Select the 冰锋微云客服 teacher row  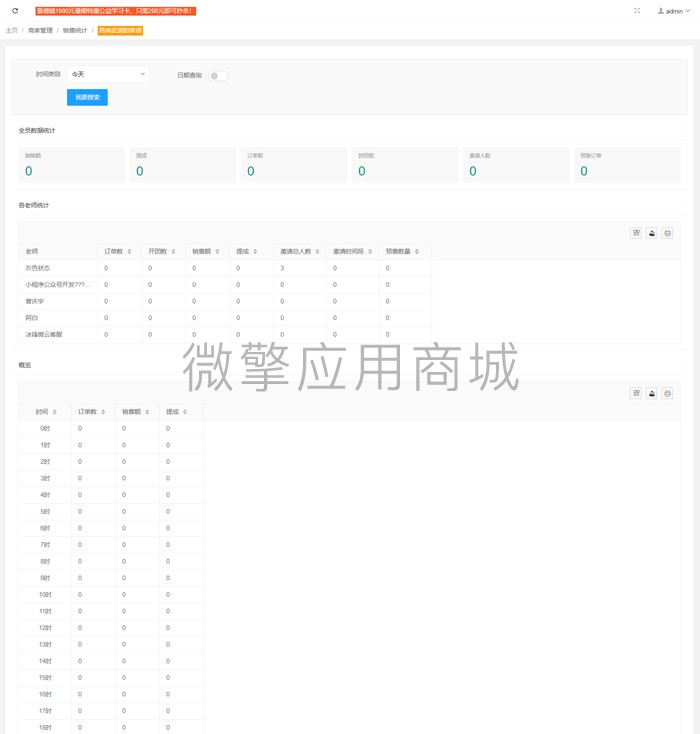[225, 335]
